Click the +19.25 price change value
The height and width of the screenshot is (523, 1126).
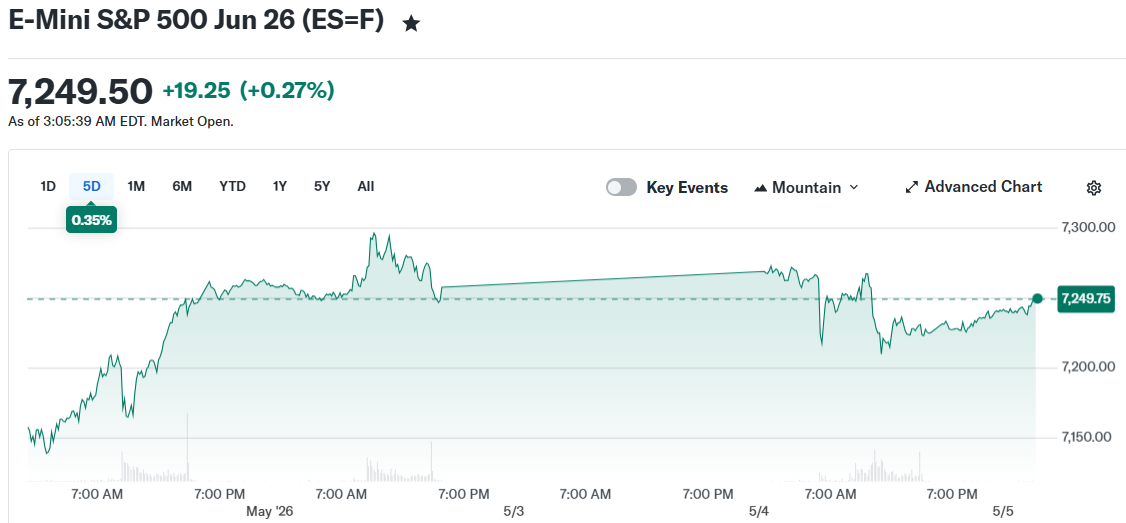[197, 91]
